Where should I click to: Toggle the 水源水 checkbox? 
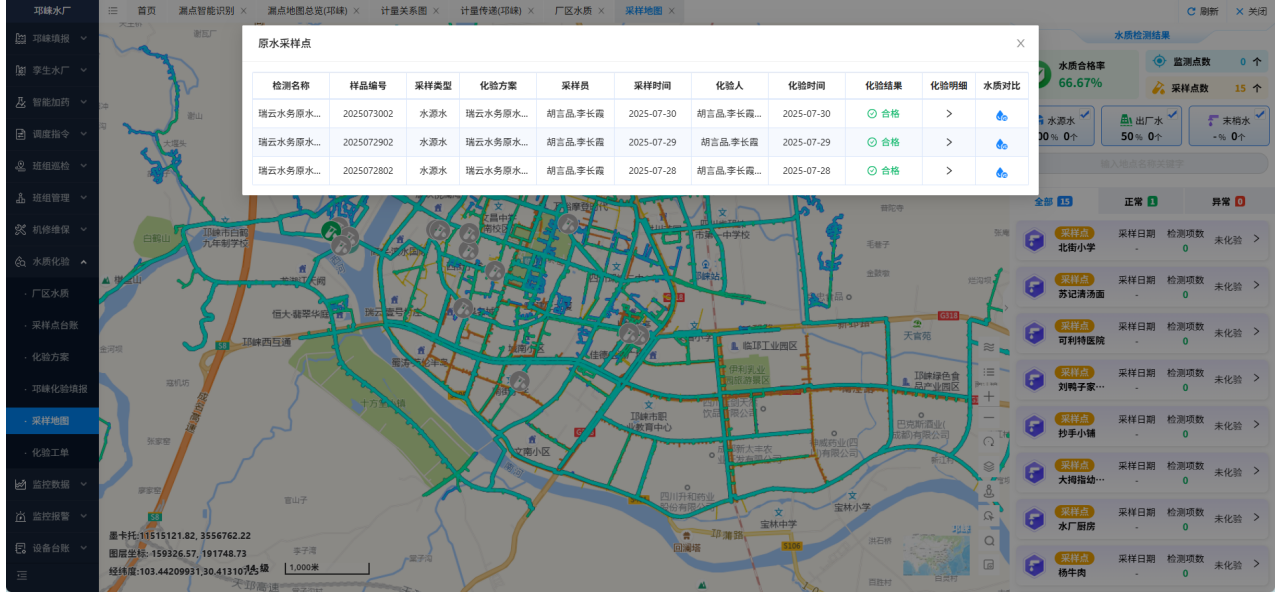coord(1086,114)
